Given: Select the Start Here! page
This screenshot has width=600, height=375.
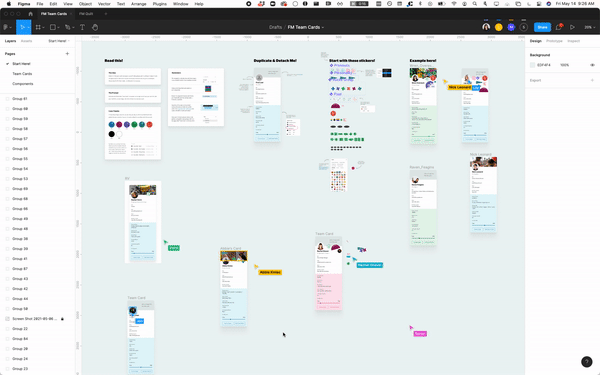Looking at the screenshot, I should 21,64.
